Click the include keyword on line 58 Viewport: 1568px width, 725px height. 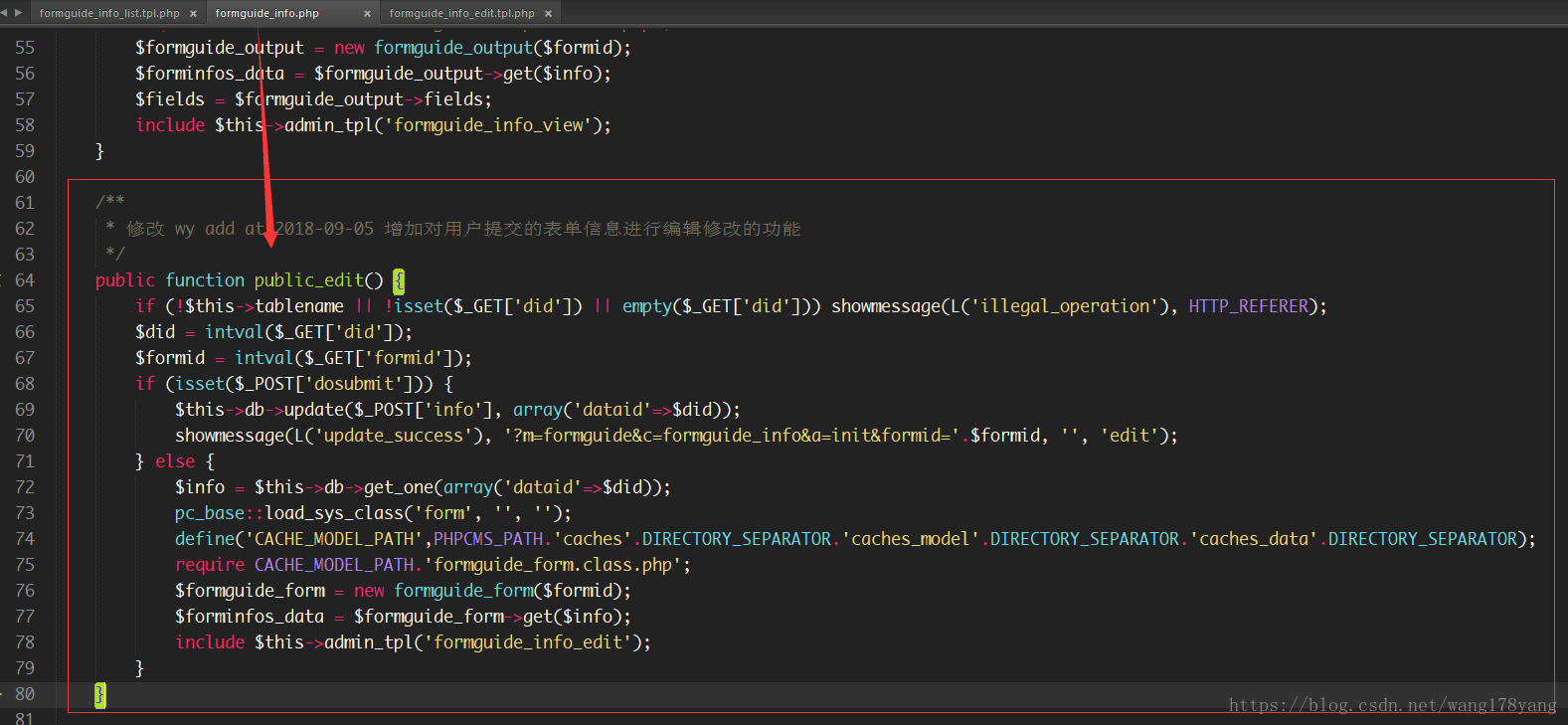170,125
